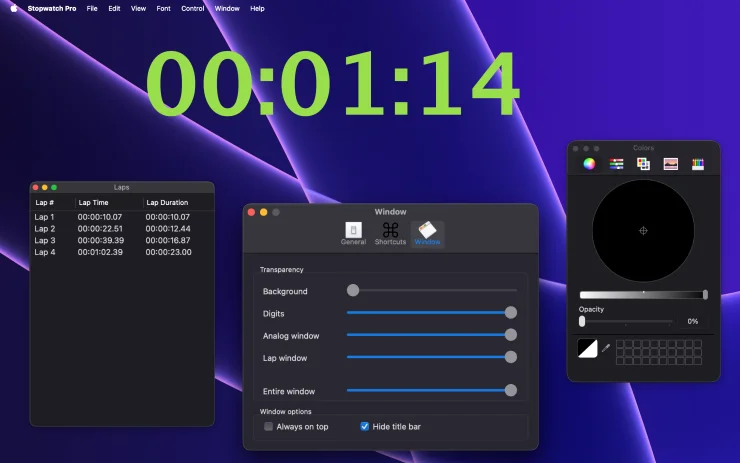Click lap duration 00:00:23.00
Image resolution: width=740 pixels, height=463 pixels.
click(168, 252)
